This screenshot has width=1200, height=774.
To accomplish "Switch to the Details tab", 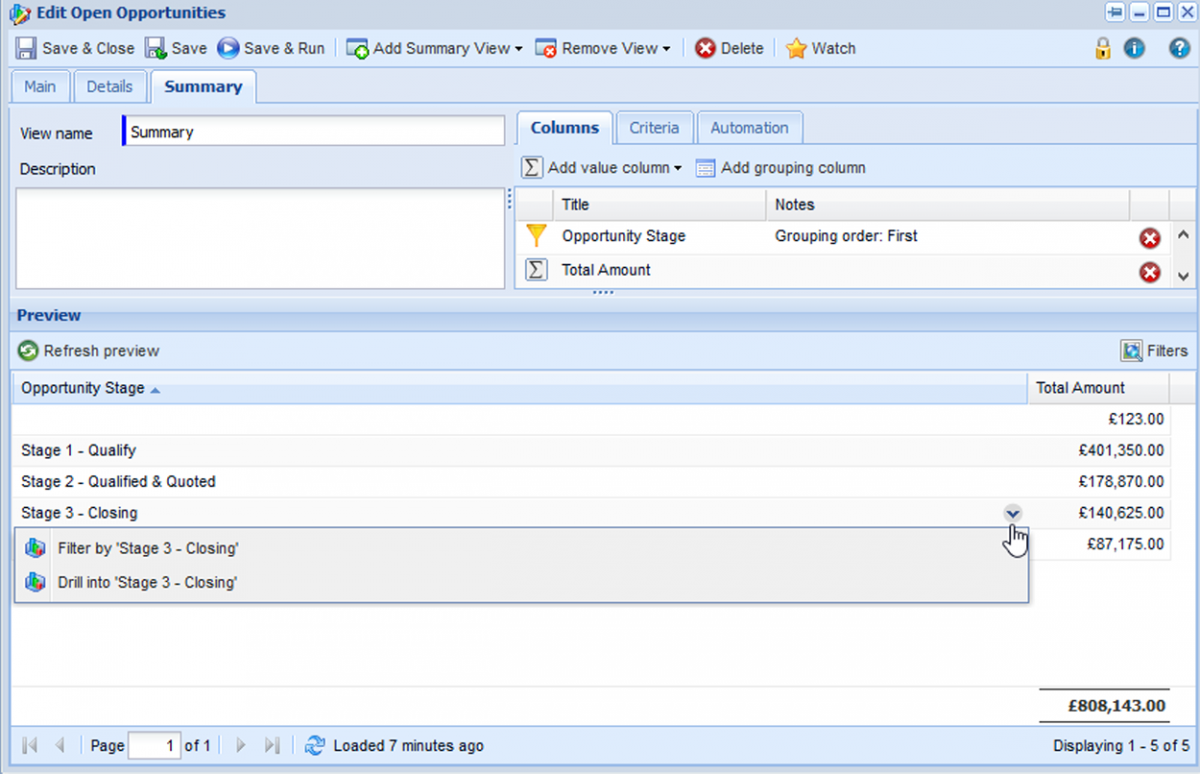I will click(x=109, y=87).
